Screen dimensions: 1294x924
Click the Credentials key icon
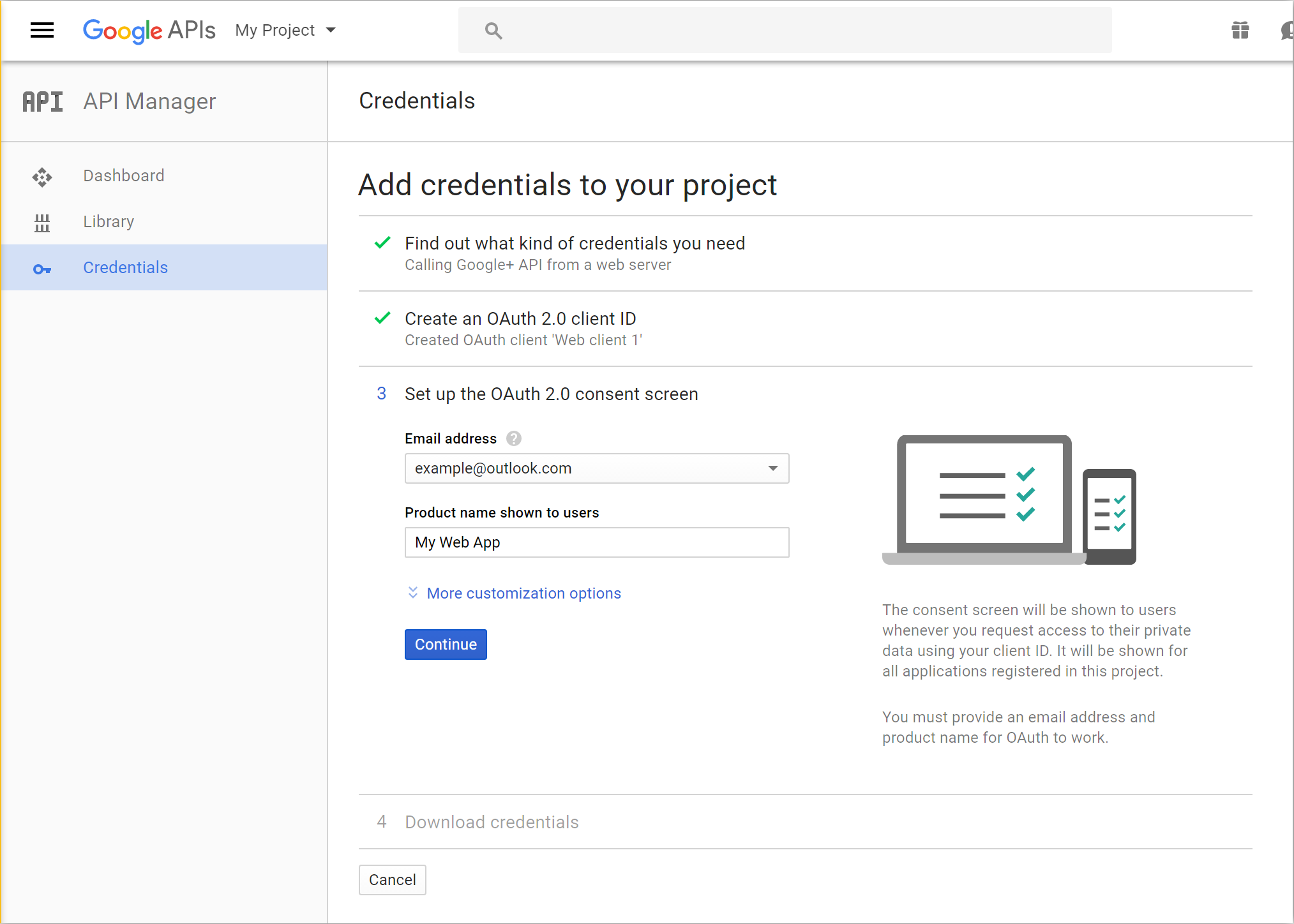pyautogui.click(x=42, y=269)
